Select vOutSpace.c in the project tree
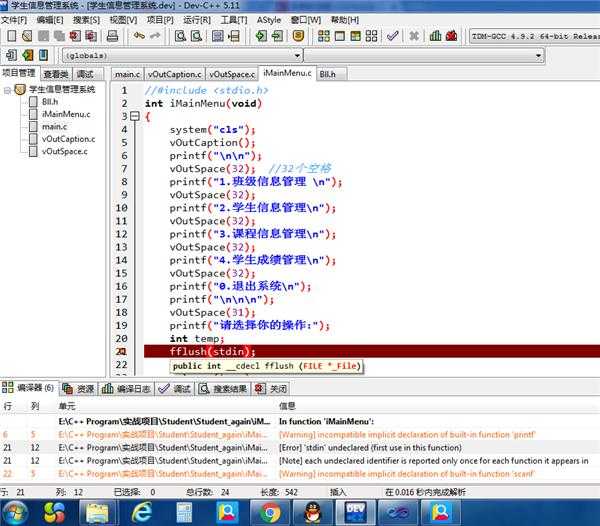This screenshot has width=600, height=526. click(64, 151)
